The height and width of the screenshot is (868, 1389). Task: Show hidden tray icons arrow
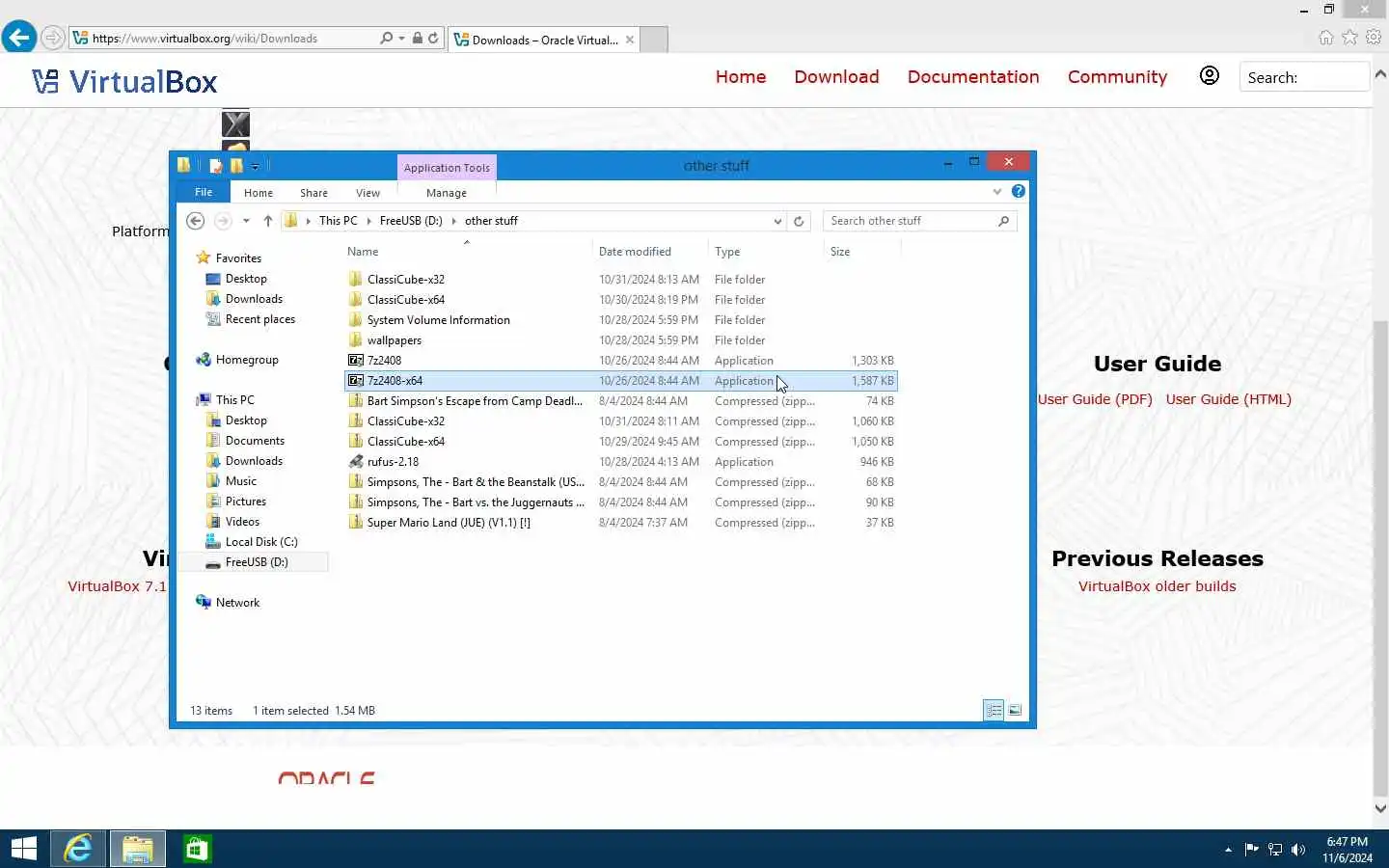(1228, 850)
